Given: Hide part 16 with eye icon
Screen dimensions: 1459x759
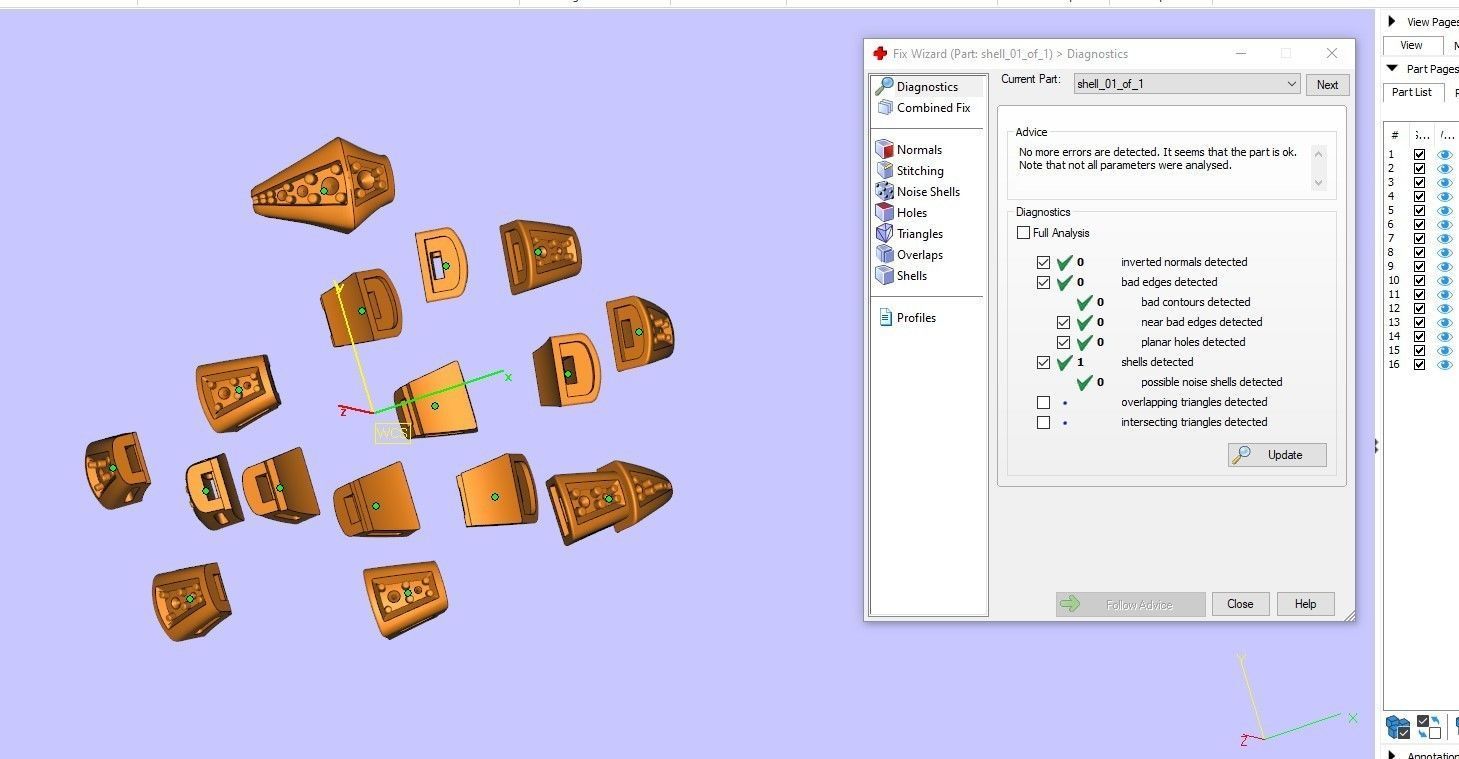Looking at the screenshot, I should pos(1444,365).
